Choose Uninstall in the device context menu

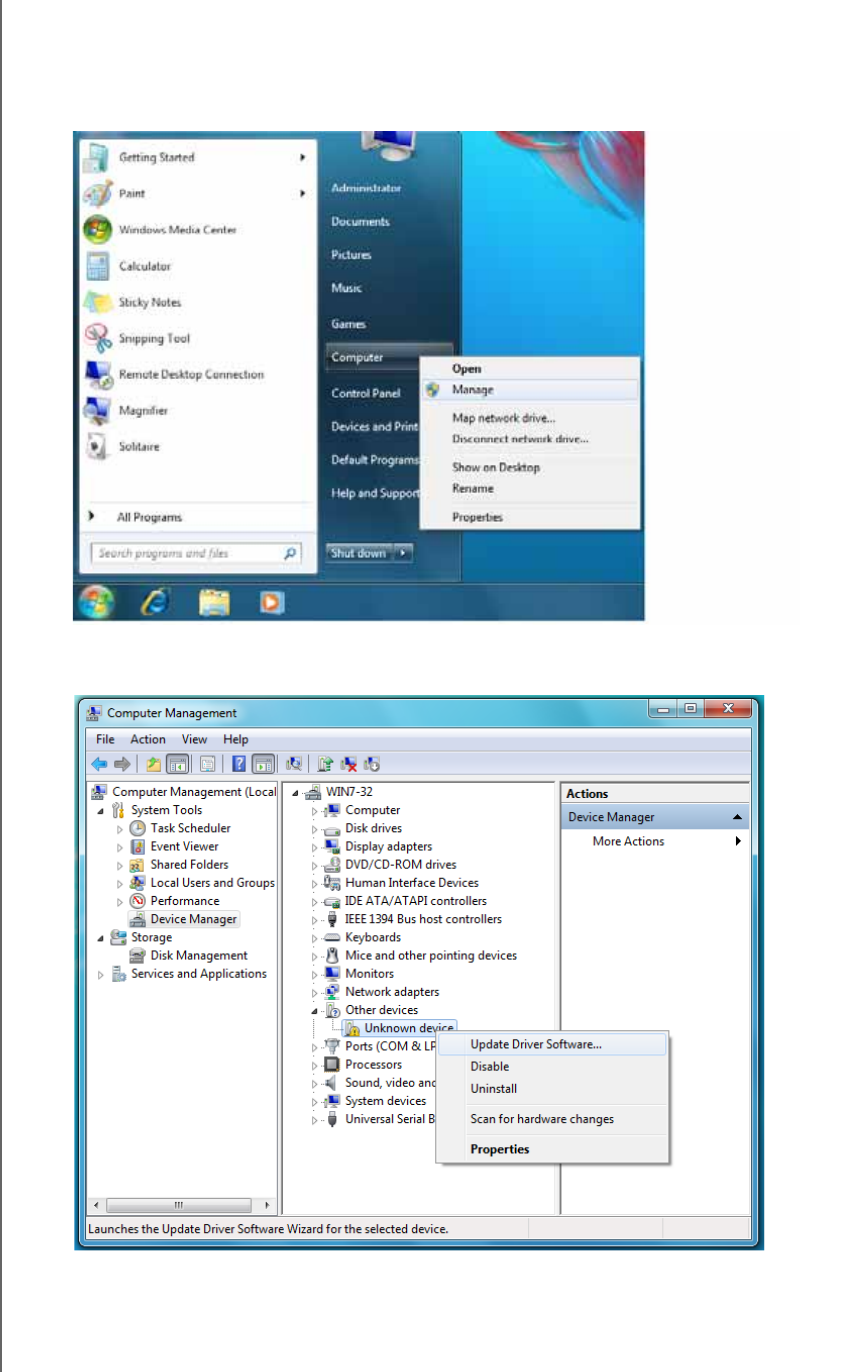tap(552, 1088)
